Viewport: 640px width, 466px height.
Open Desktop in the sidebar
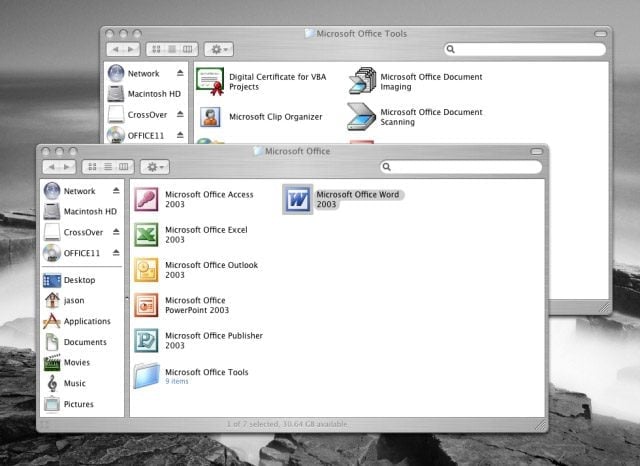click(x=69, y=280)
